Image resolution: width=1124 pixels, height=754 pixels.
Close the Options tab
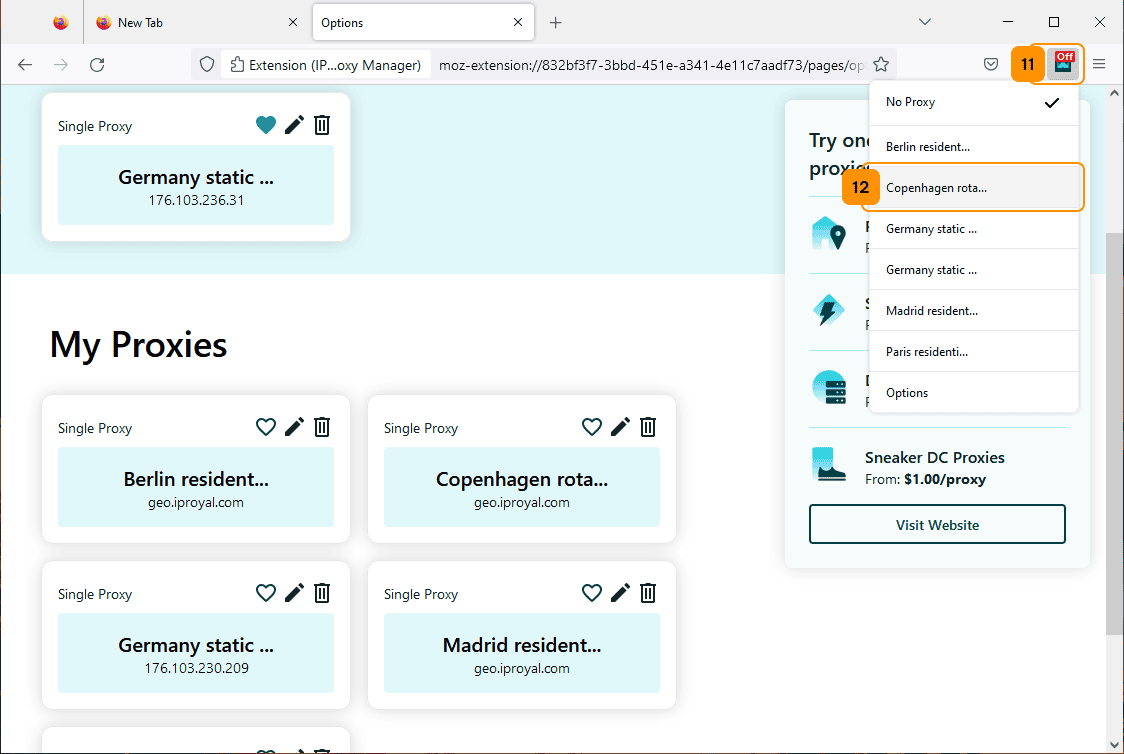(x=518, y=22)
